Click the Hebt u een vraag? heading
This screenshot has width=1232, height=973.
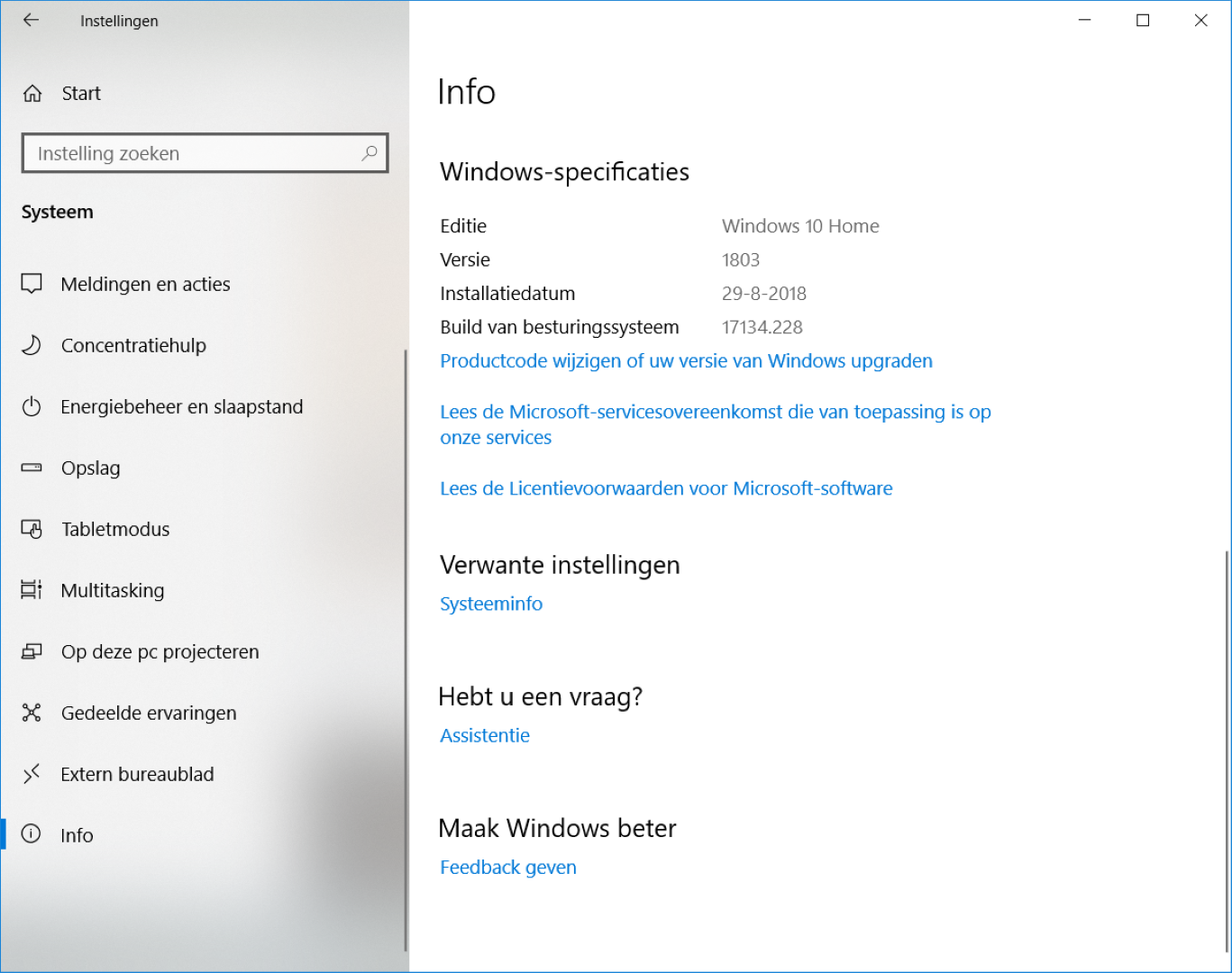pos(541,697)
